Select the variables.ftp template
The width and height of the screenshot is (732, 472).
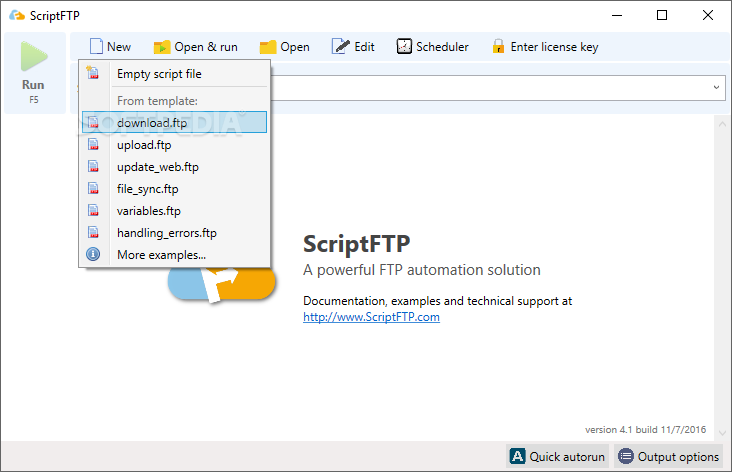click(175, 211)
